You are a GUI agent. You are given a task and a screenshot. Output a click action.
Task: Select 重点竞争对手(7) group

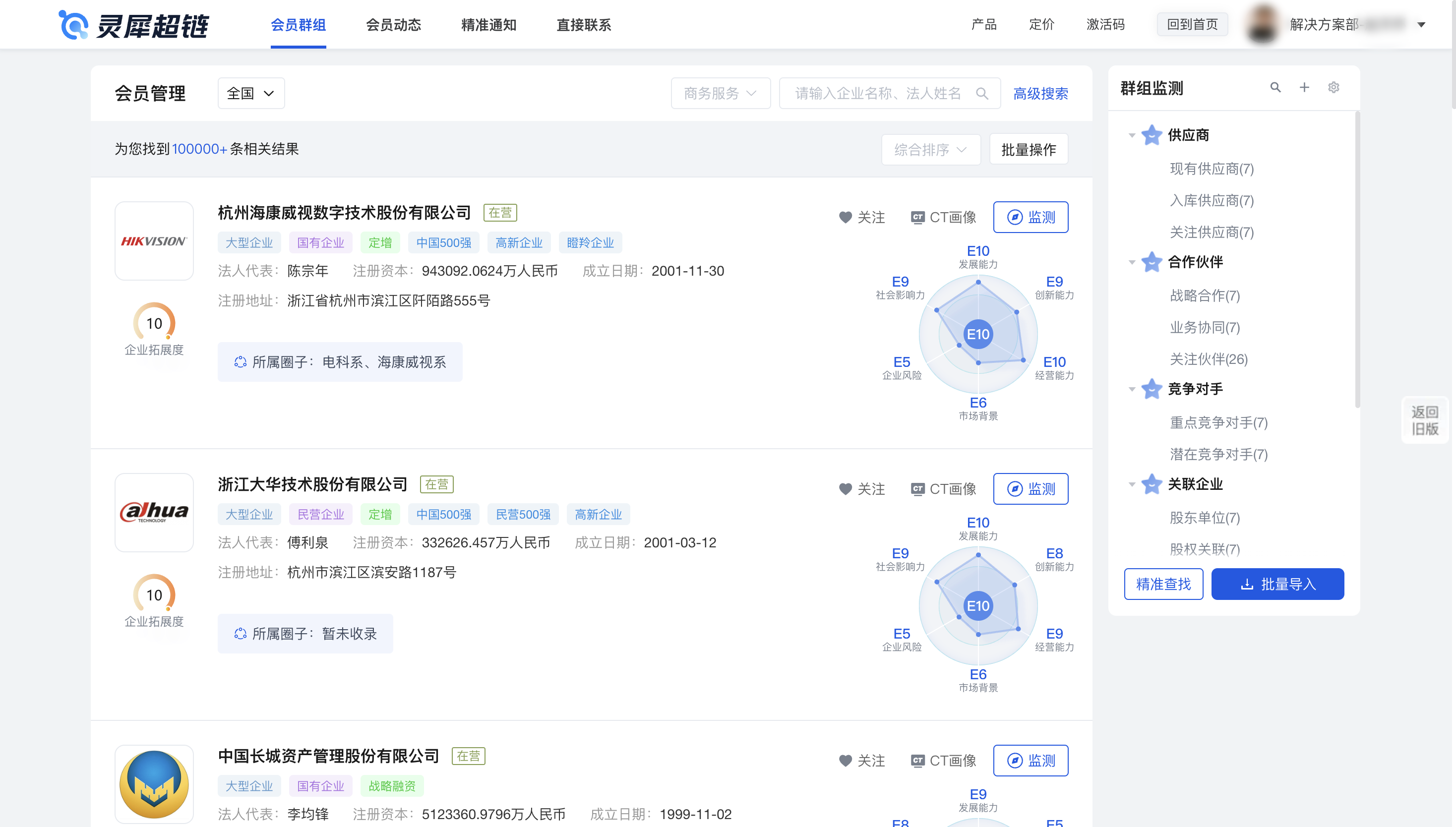1218,422
